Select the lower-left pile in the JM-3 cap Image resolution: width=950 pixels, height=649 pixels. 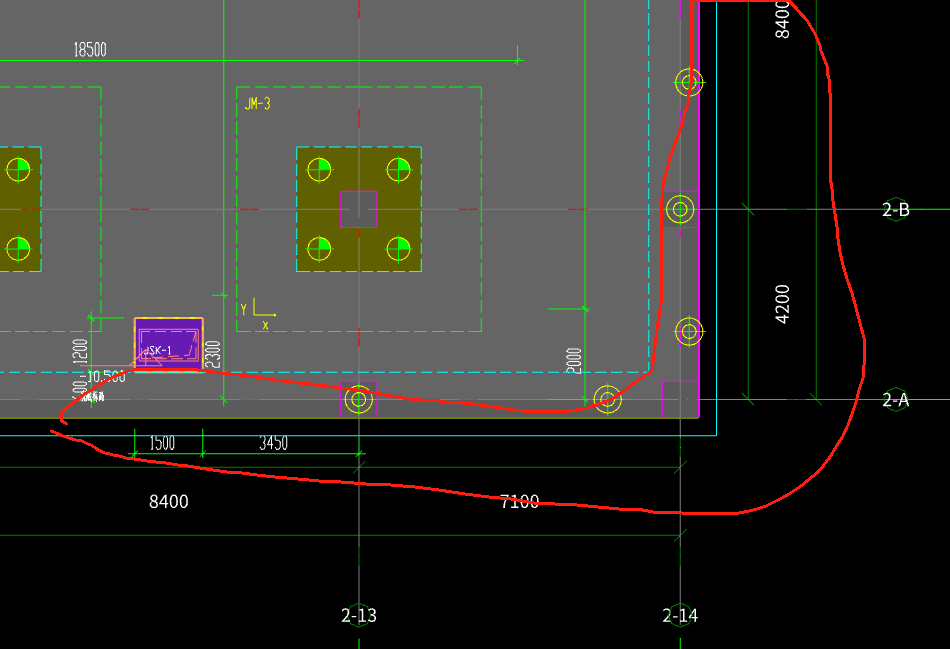[x=319, y=248]
